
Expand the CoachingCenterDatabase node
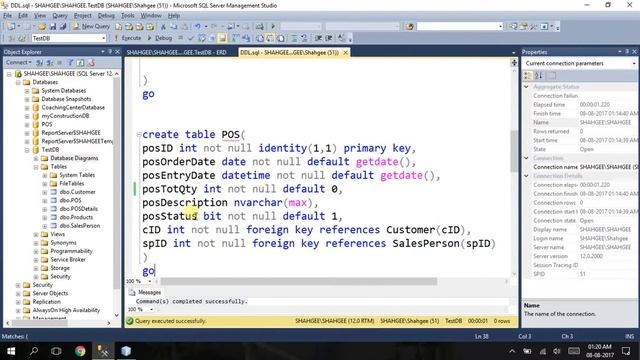point(27,107)
